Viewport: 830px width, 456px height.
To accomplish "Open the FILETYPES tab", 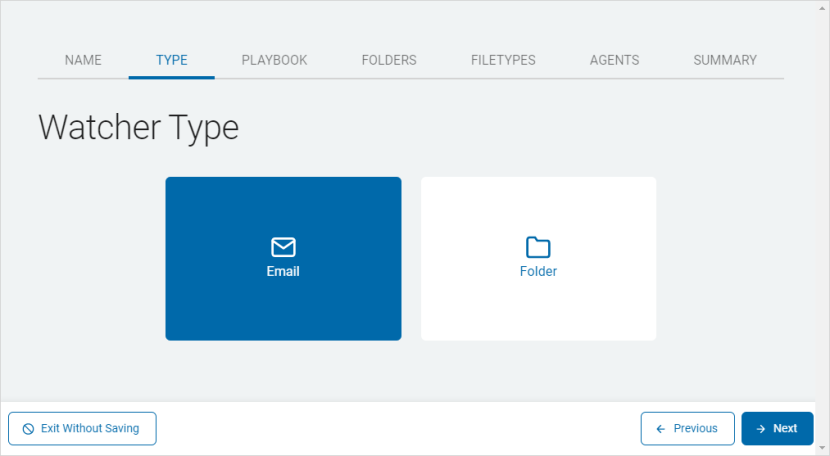I will 503,60.
